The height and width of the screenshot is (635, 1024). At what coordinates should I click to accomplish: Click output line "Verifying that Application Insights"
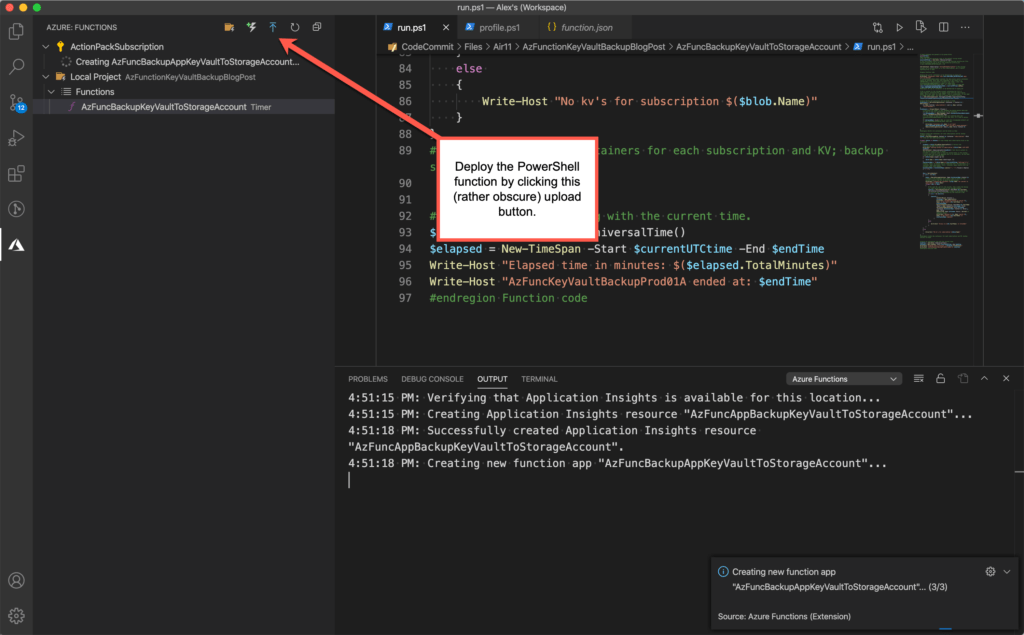(614, 398)
